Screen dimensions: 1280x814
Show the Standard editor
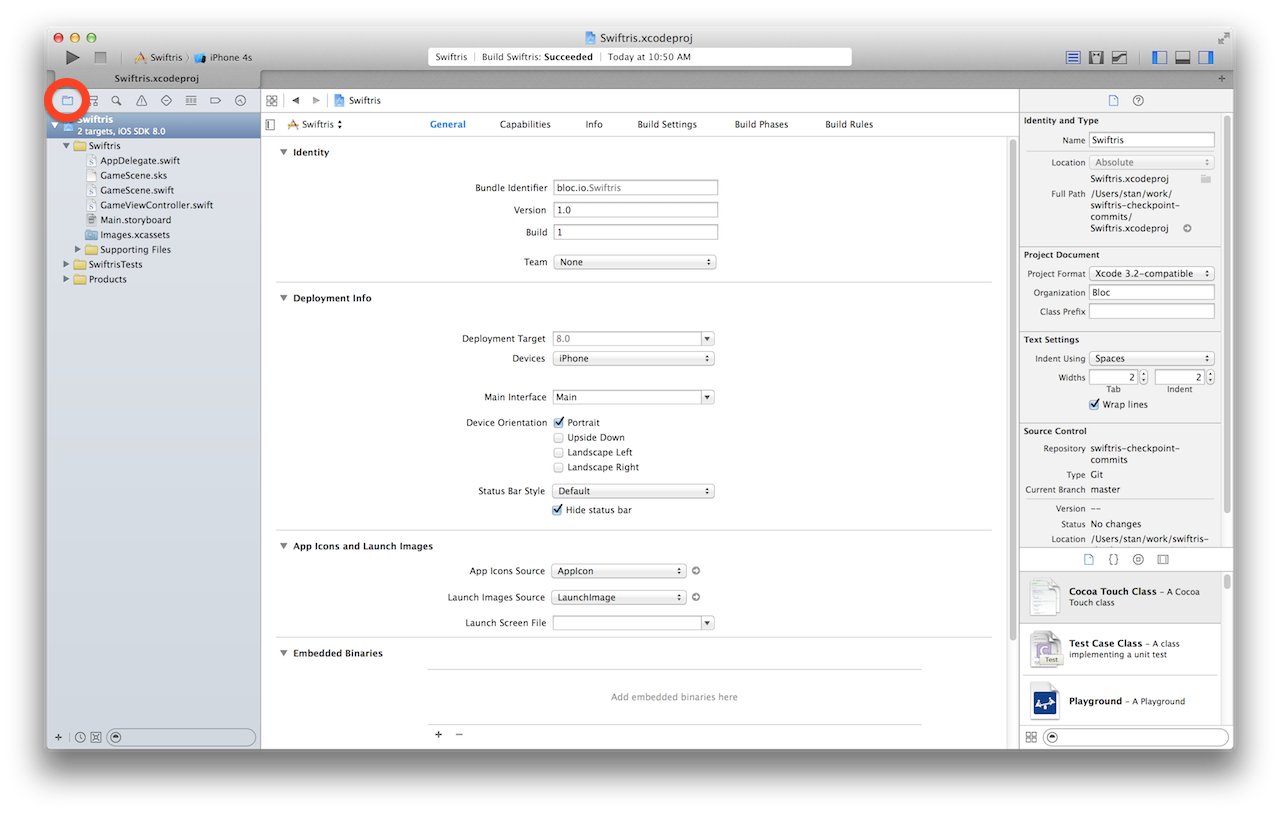click(x=1073, y=58)
